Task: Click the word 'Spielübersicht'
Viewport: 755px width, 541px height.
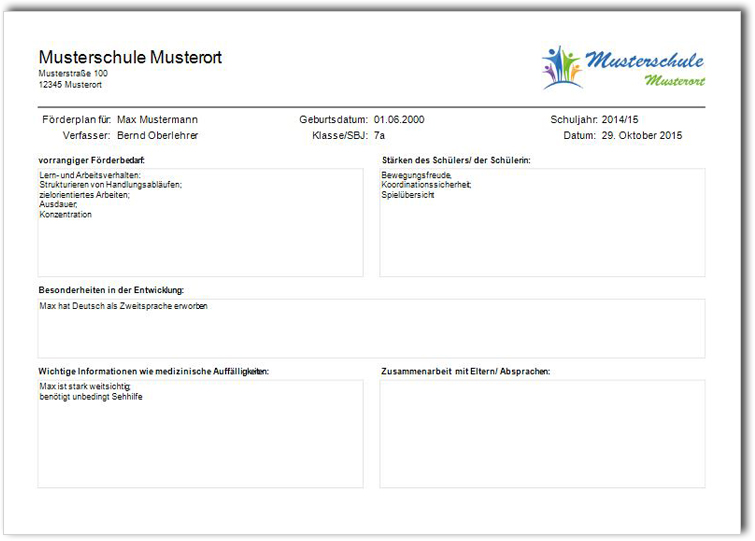Action: [408, 195]
